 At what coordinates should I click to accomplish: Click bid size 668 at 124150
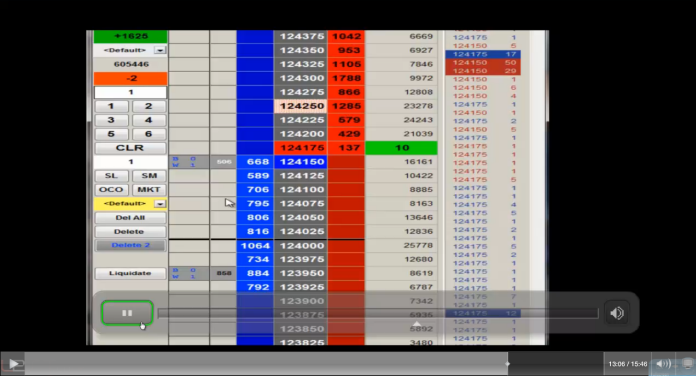pos(255,162)
